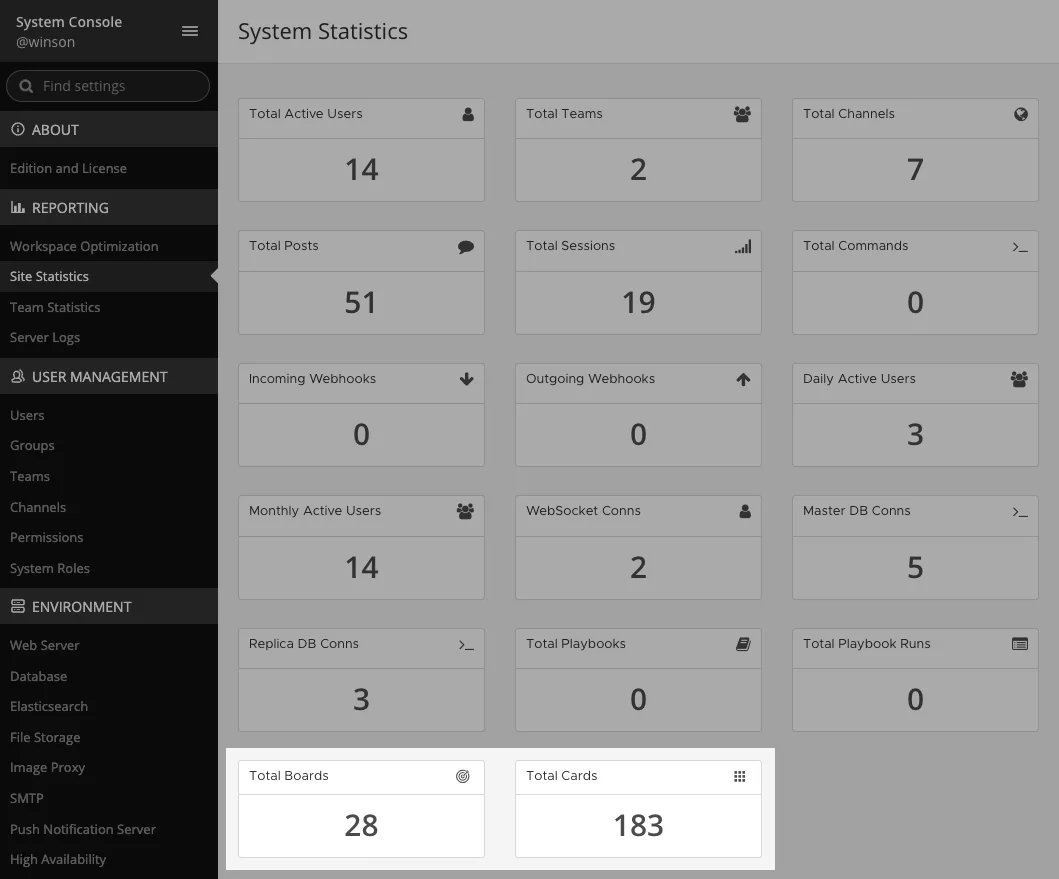Screen dimensions: 1059x879
Task: Click the list icon on Total Playbook Runs
Action: click(1020, 644)
